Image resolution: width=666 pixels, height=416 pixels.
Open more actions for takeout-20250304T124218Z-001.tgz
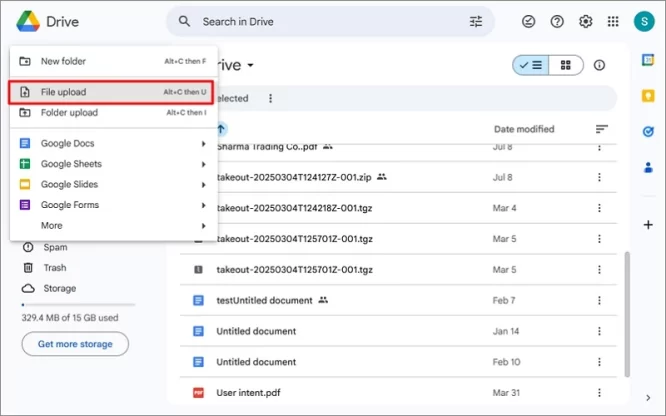coord(599,208)
